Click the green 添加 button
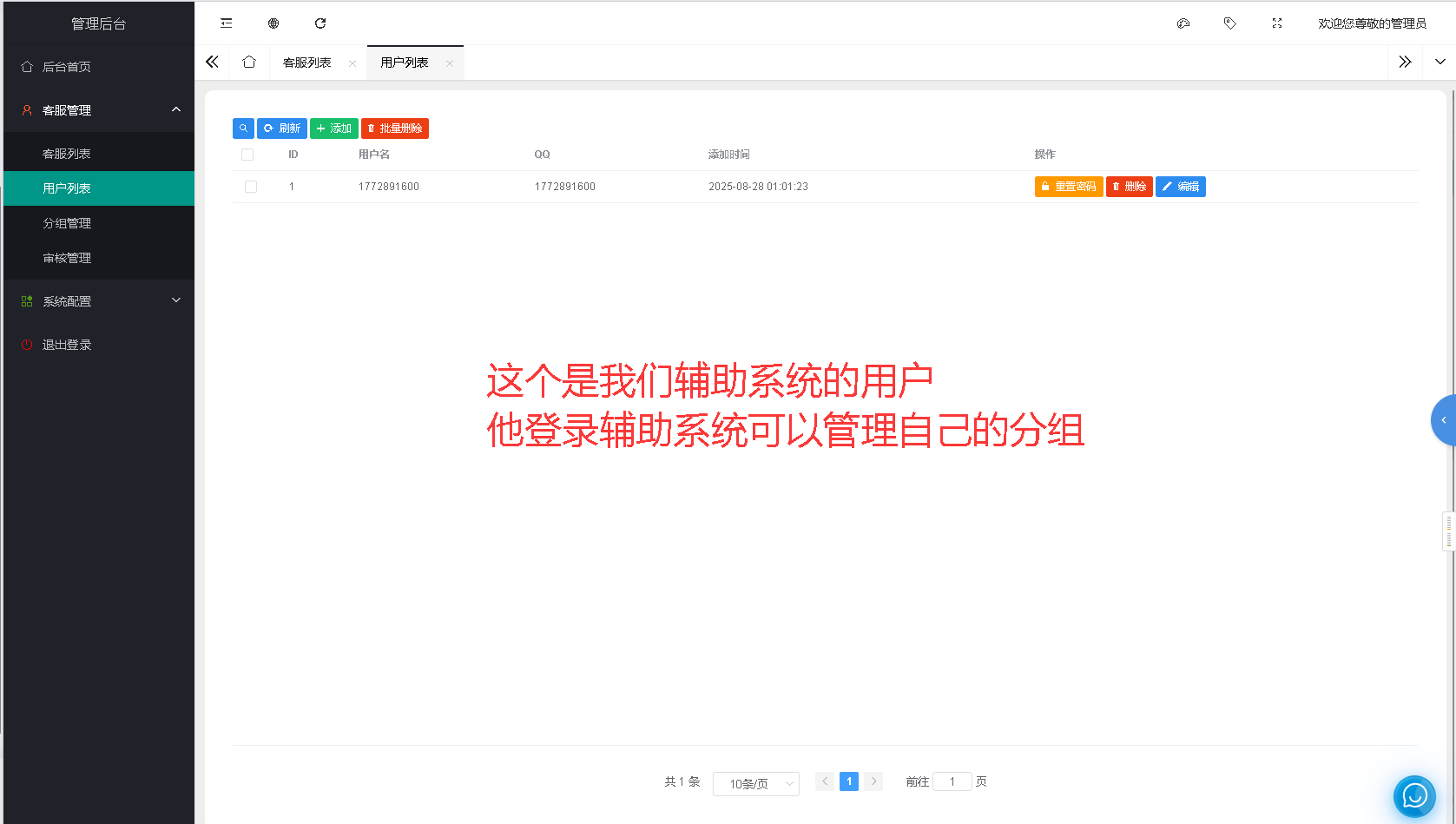Screen dimensions: 1456x824 [334, 128]
